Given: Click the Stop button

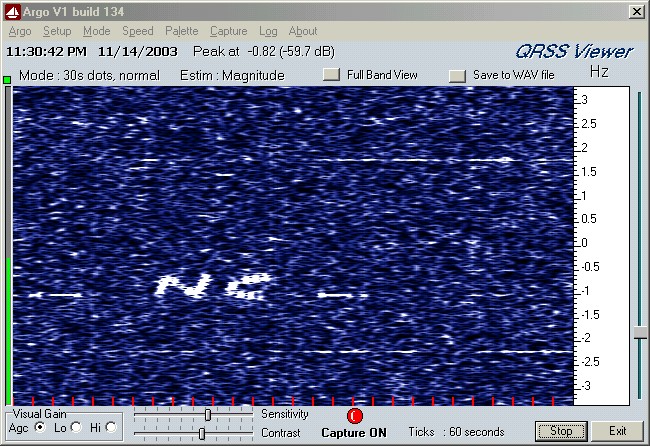Looking at the screenshot, I should [x=561, y=431].
